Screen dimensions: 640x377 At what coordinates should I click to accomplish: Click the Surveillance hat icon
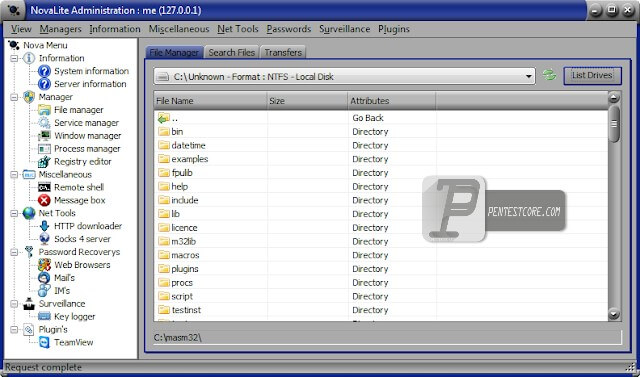(x=29, y=304)
